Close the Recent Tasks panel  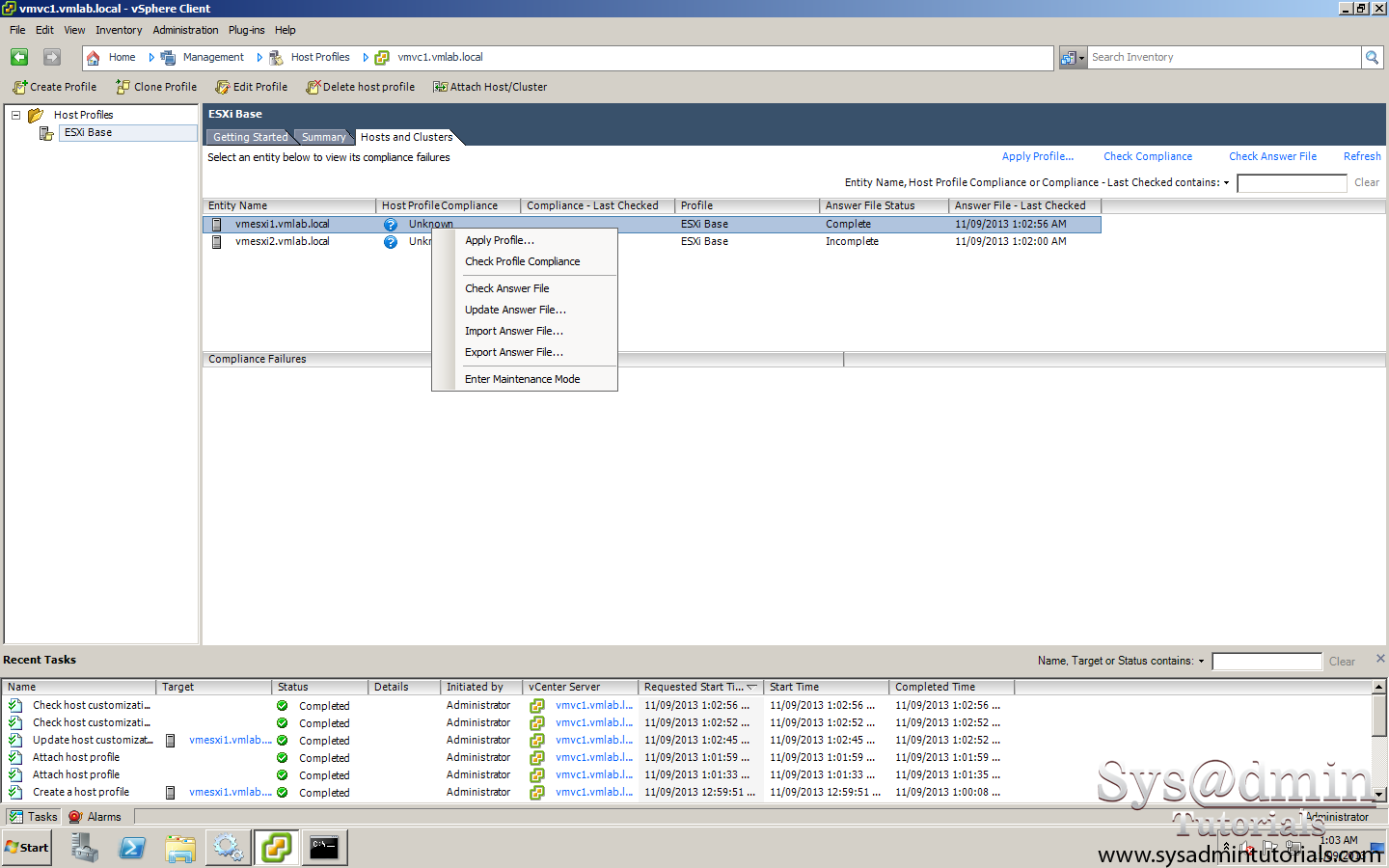point(1380,658)
